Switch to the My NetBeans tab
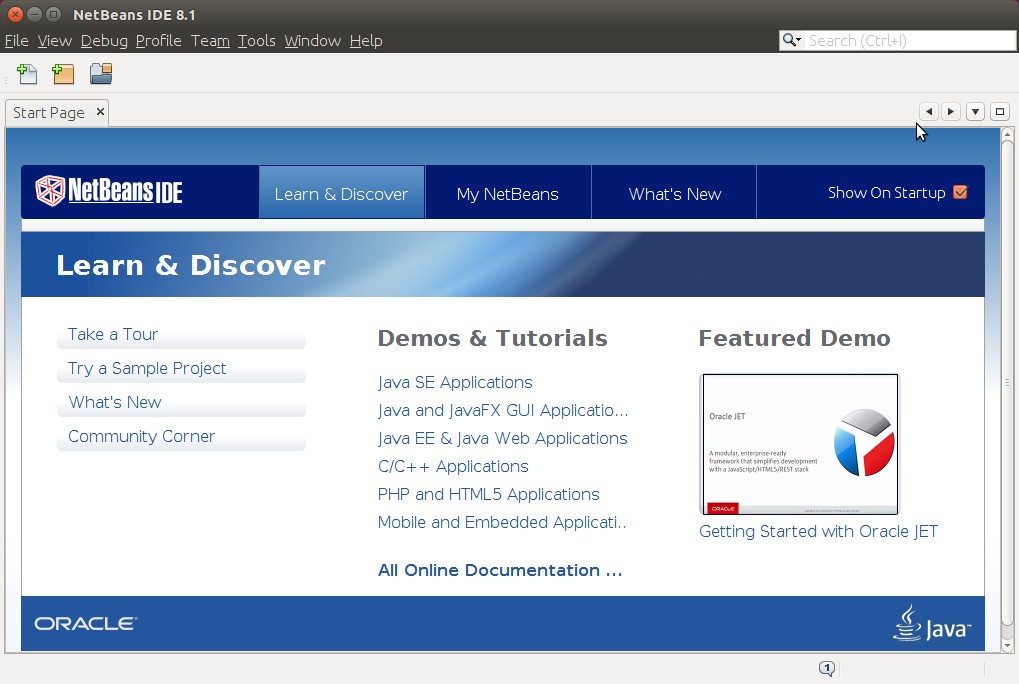The height and width of the screenshot is (684, 1019). point(508,193)
